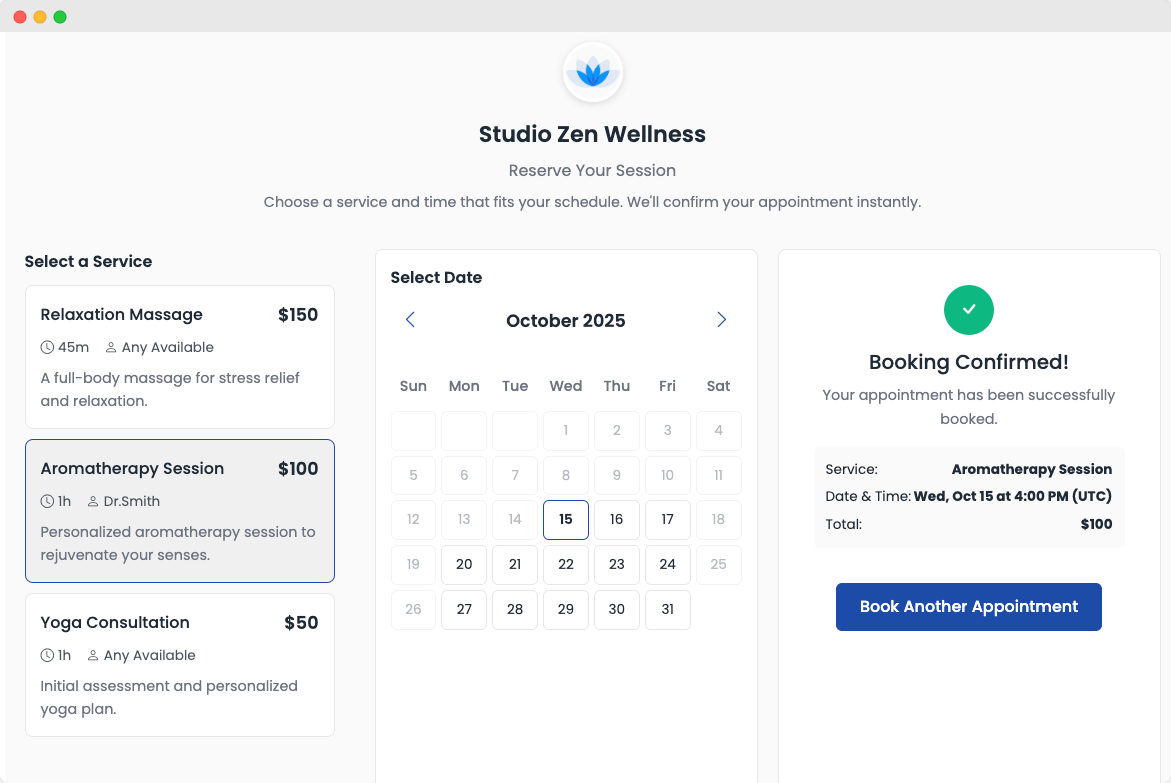Click the green confirmation checkmark icon
Viewport: 1171px width, 783px height.
click(968, 310)
